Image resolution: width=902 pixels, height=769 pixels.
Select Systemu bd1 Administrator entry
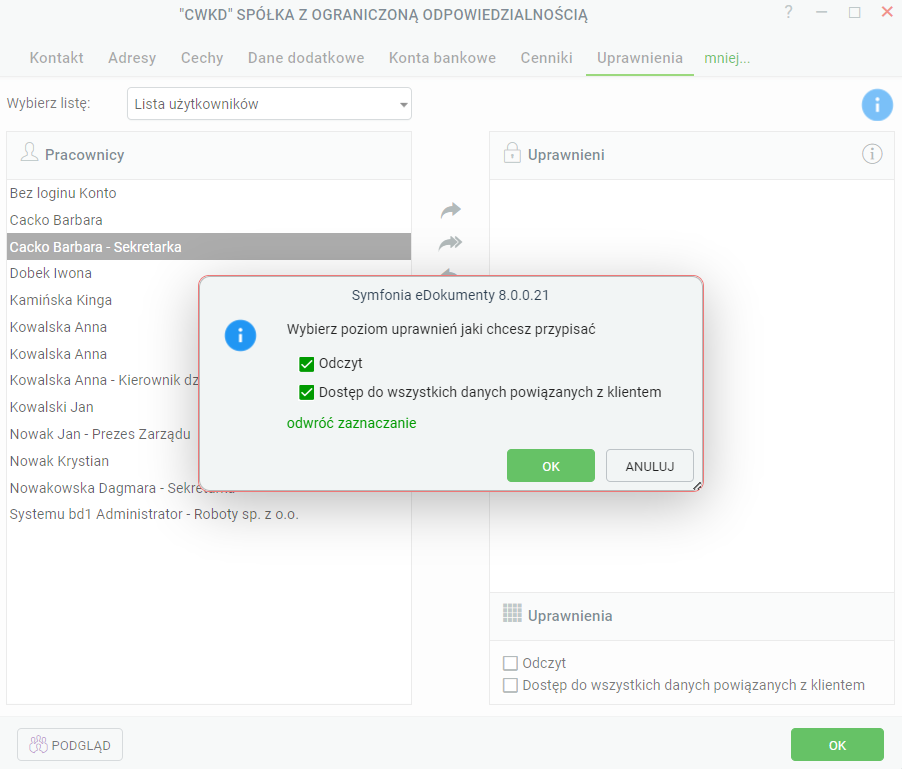209,514
